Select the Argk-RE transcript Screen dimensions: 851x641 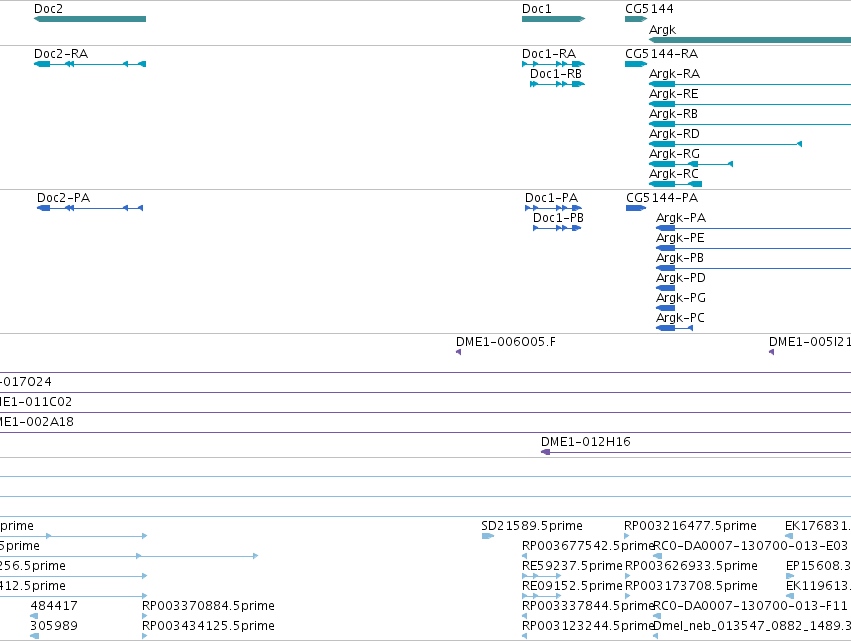[750, 104]
